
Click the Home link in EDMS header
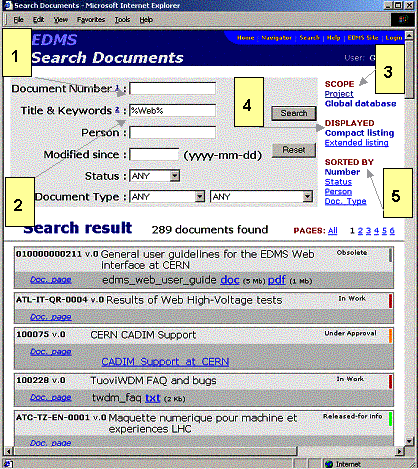click(x=245, y=38)
